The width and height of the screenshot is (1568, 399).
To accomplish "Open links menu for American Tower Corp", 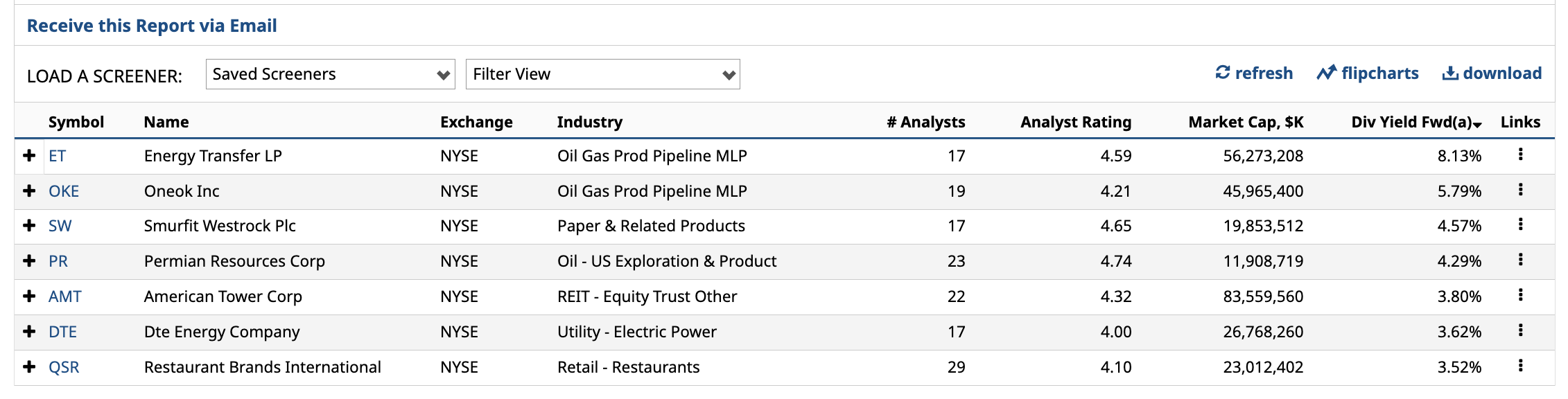I will [1520, 295].
